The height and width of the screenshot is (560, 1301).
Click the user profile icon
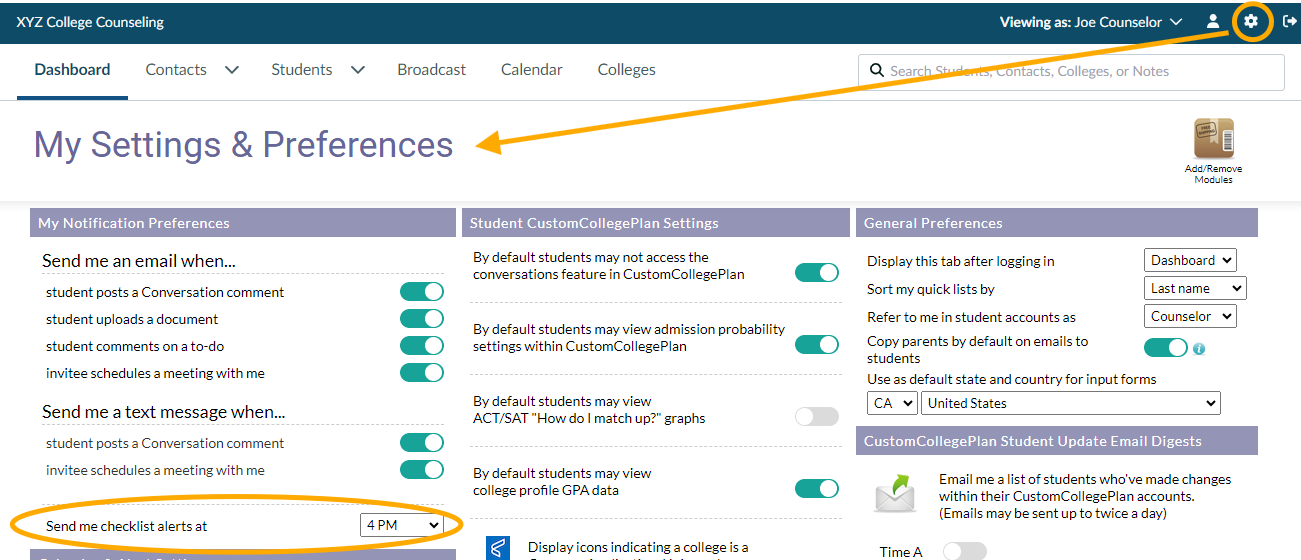[x=1213, y=21]
